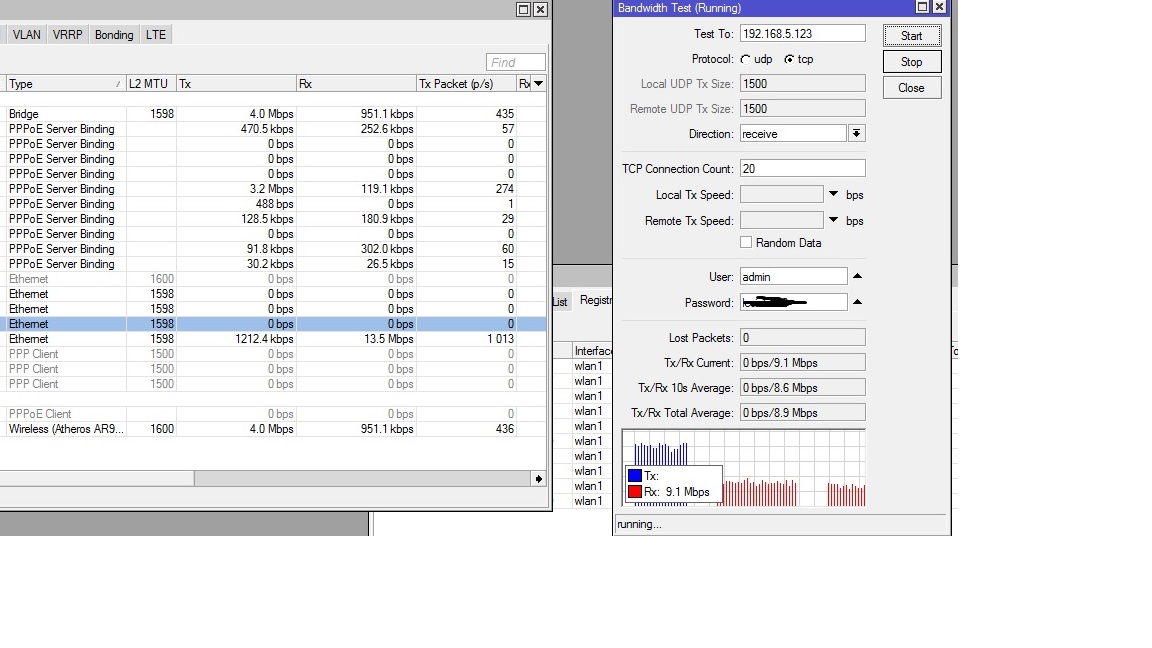Open the Registration tab in the wireless window
The width and height of the screenshot is (1152, 648).
[x=595, y=300]
